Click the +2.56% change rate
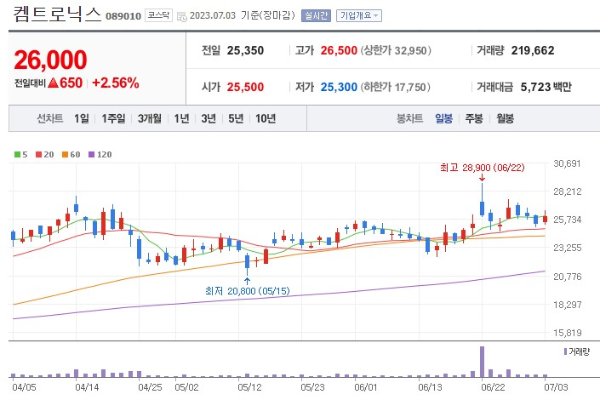Image resolution: width=600 pixels, height=410 pixels. (116, 83)
